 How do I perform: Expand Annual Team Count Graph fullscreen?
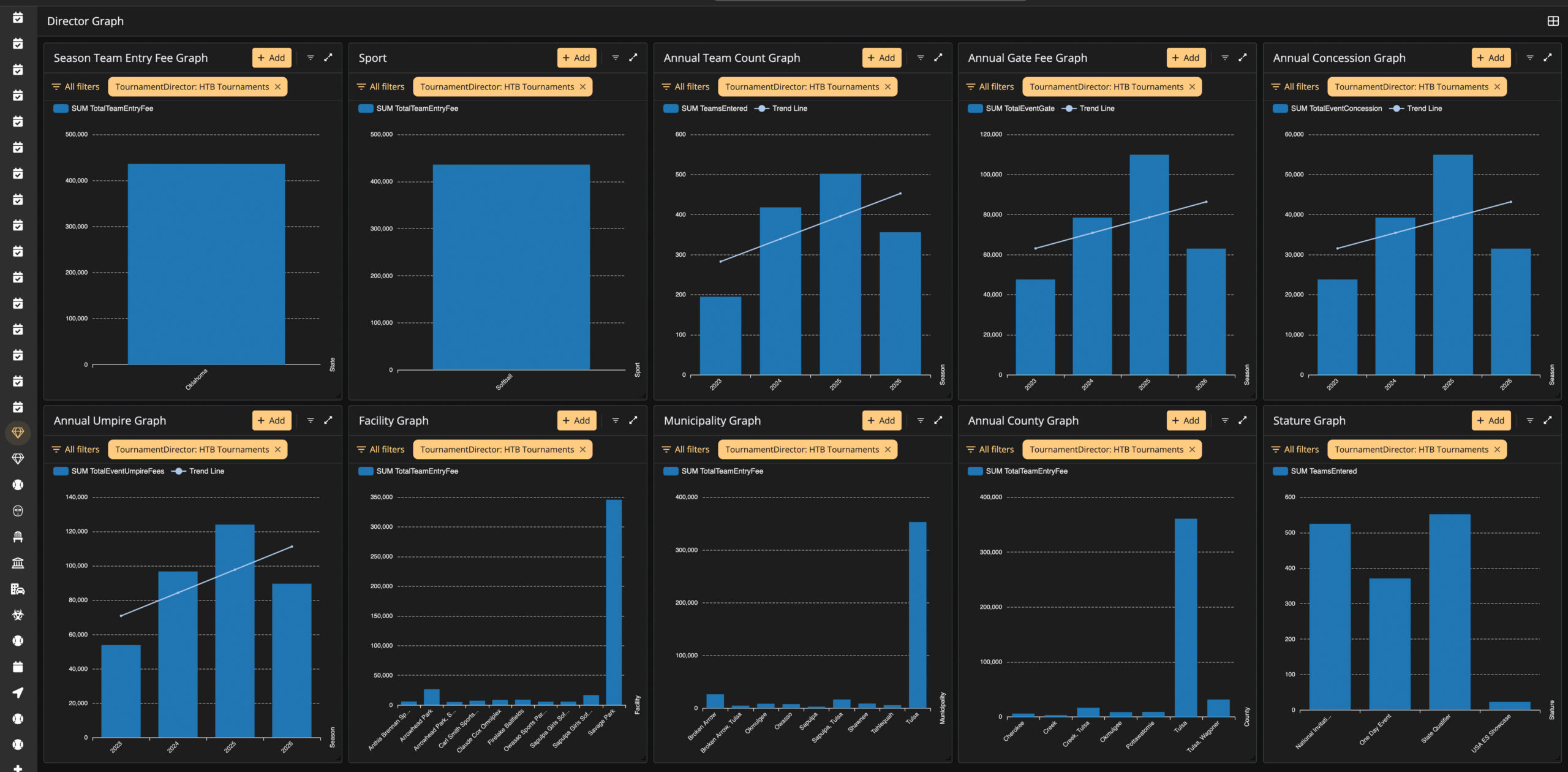(938, 58)
